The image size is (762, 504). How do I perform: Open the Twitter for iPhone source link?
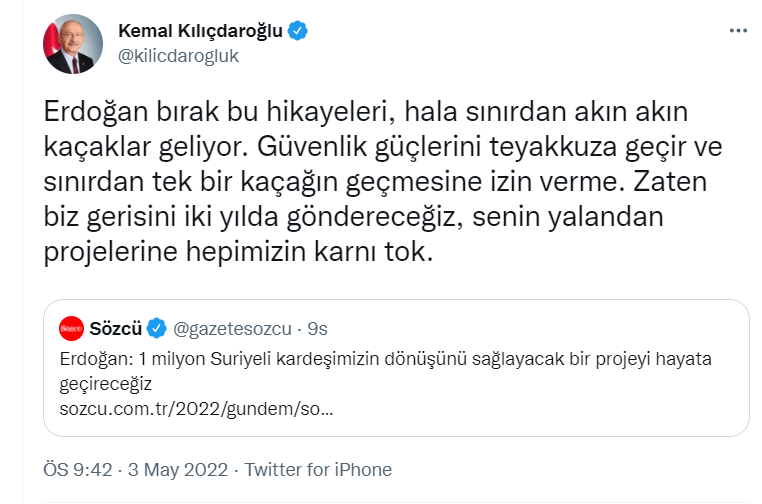tap(318, 469)
